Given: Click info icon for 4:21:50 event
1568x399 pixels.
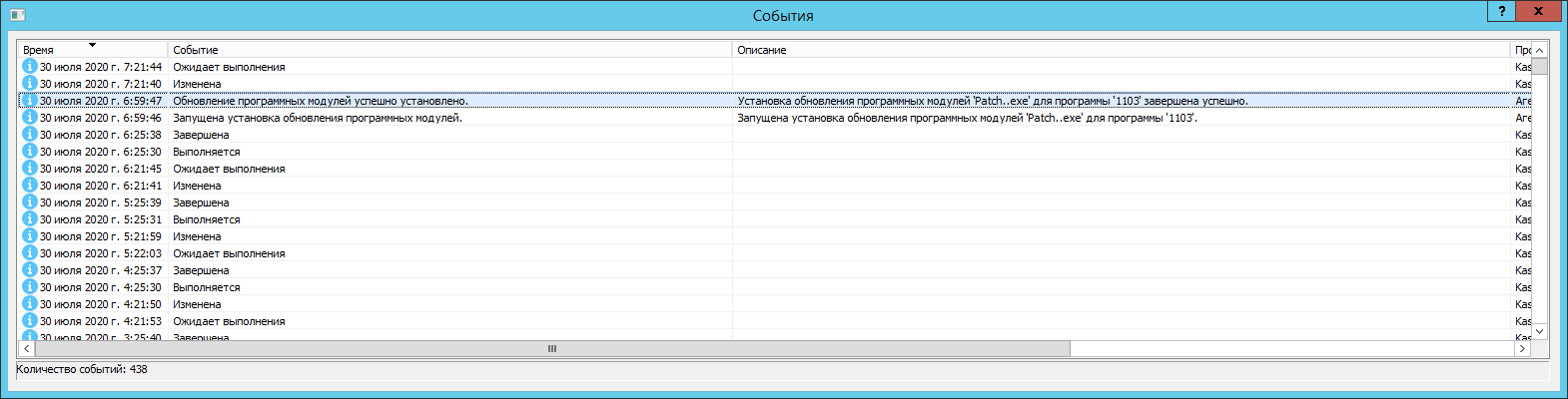Looking at the screenshot, I should click(30, 303).
